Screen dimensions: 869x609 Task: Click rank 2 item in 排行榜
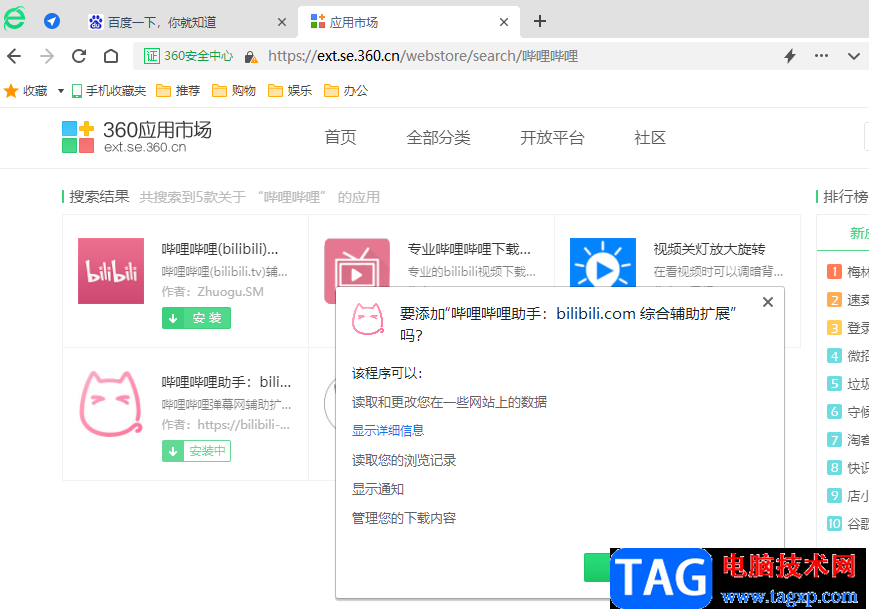click(x=847, y=300)
